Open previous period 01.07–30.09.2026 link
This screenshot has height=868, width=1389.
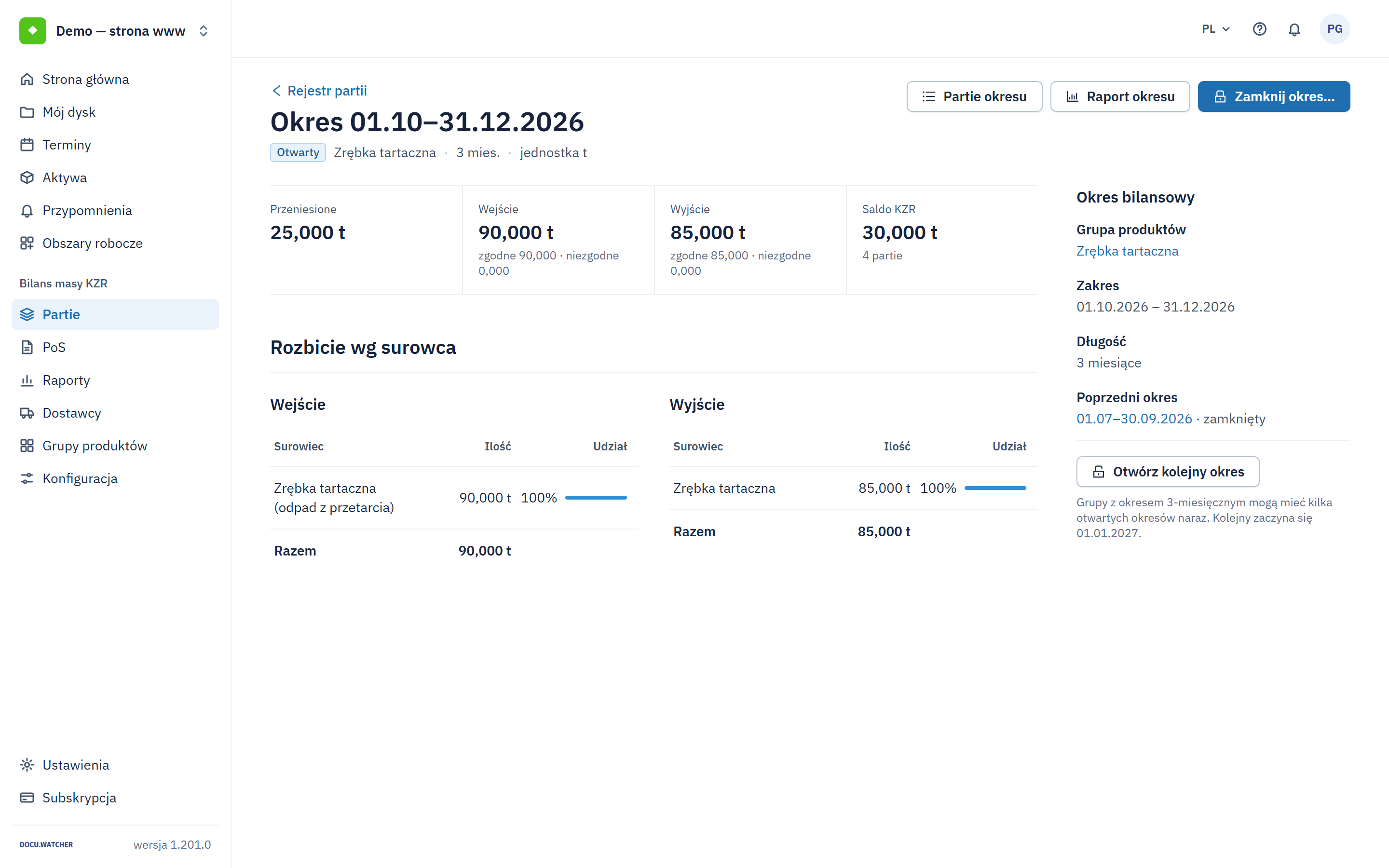(1134, 419)
